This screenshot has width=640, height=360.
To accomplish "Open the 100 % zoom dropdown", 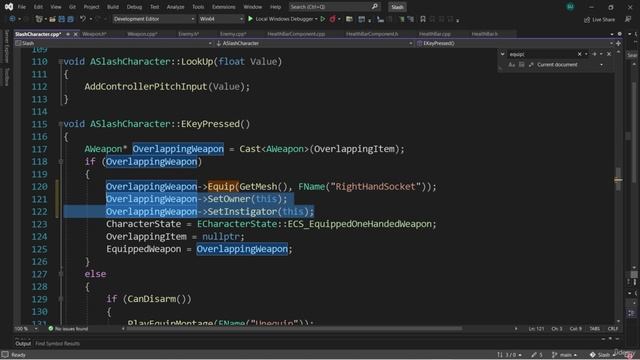I will coord(26,329).
